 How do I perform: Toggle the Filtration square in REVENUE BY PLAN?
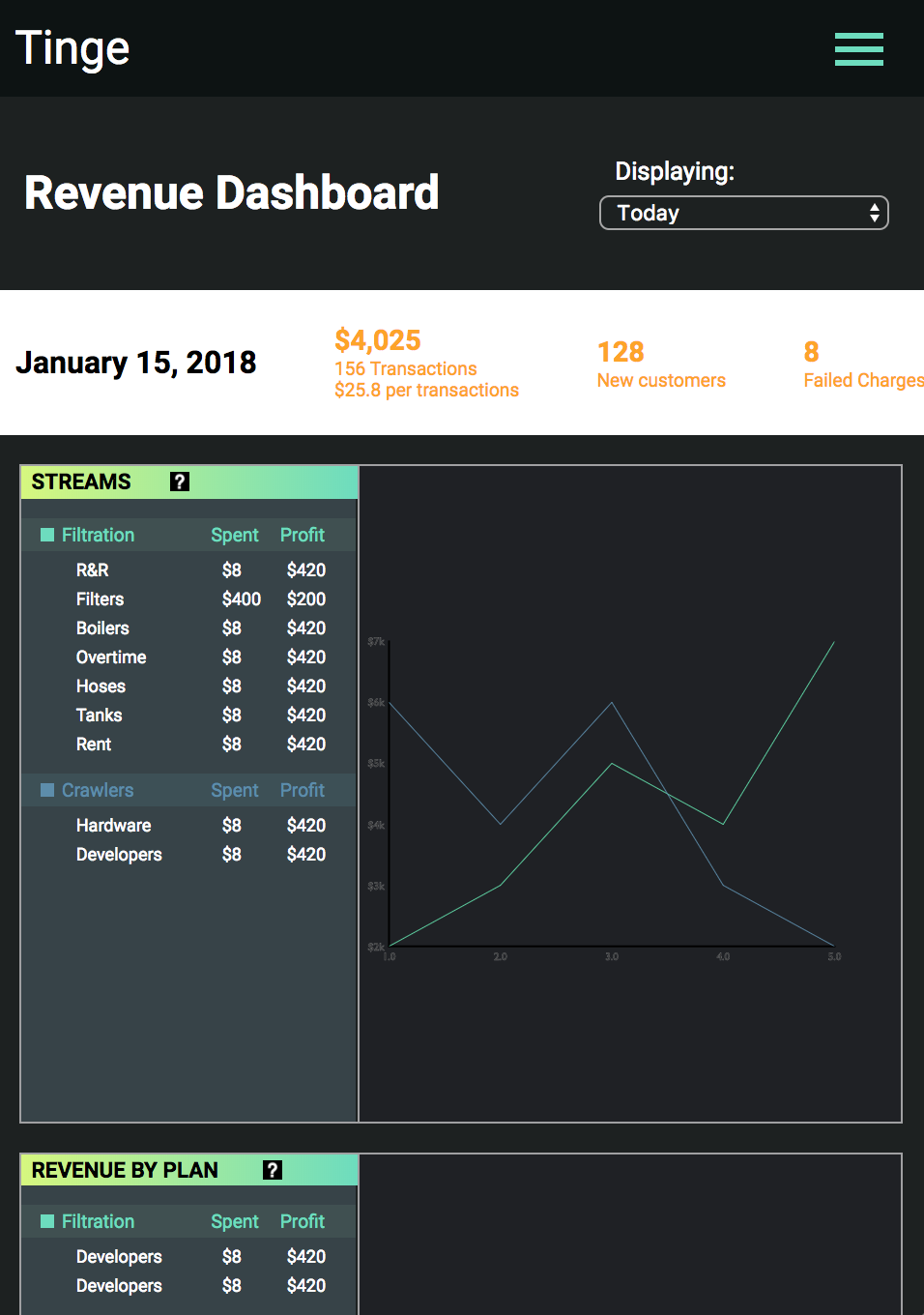pyautogui.click(x=47, y=1221)
